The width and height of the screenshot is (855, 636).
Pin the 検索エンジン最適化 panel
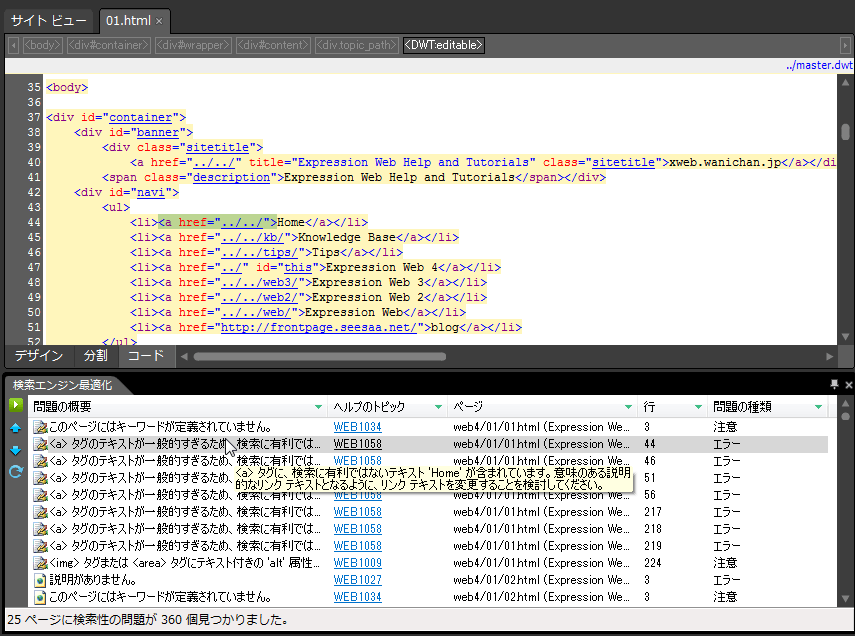click(x=834, y=385)
